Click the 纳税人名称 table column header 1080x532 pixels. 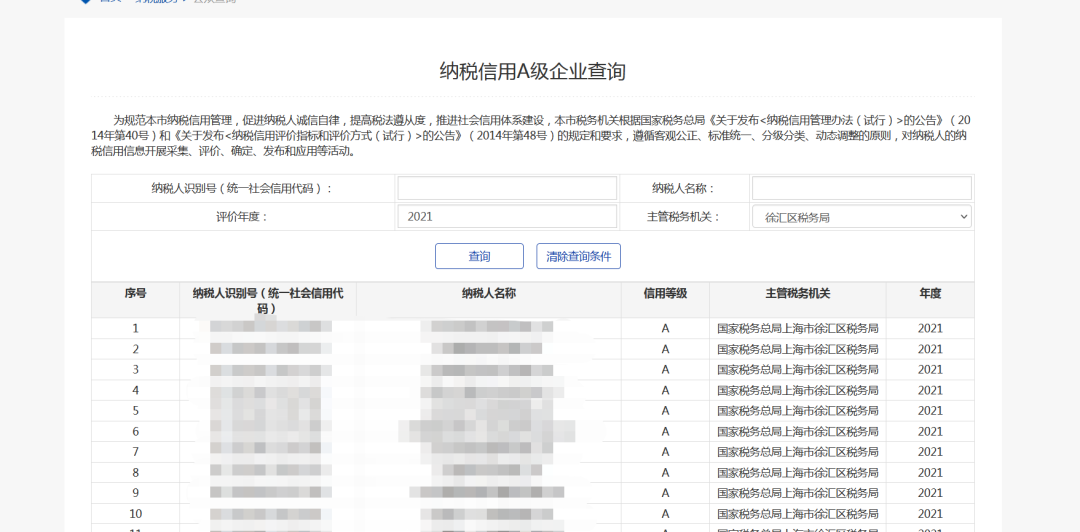coord(488,294)
